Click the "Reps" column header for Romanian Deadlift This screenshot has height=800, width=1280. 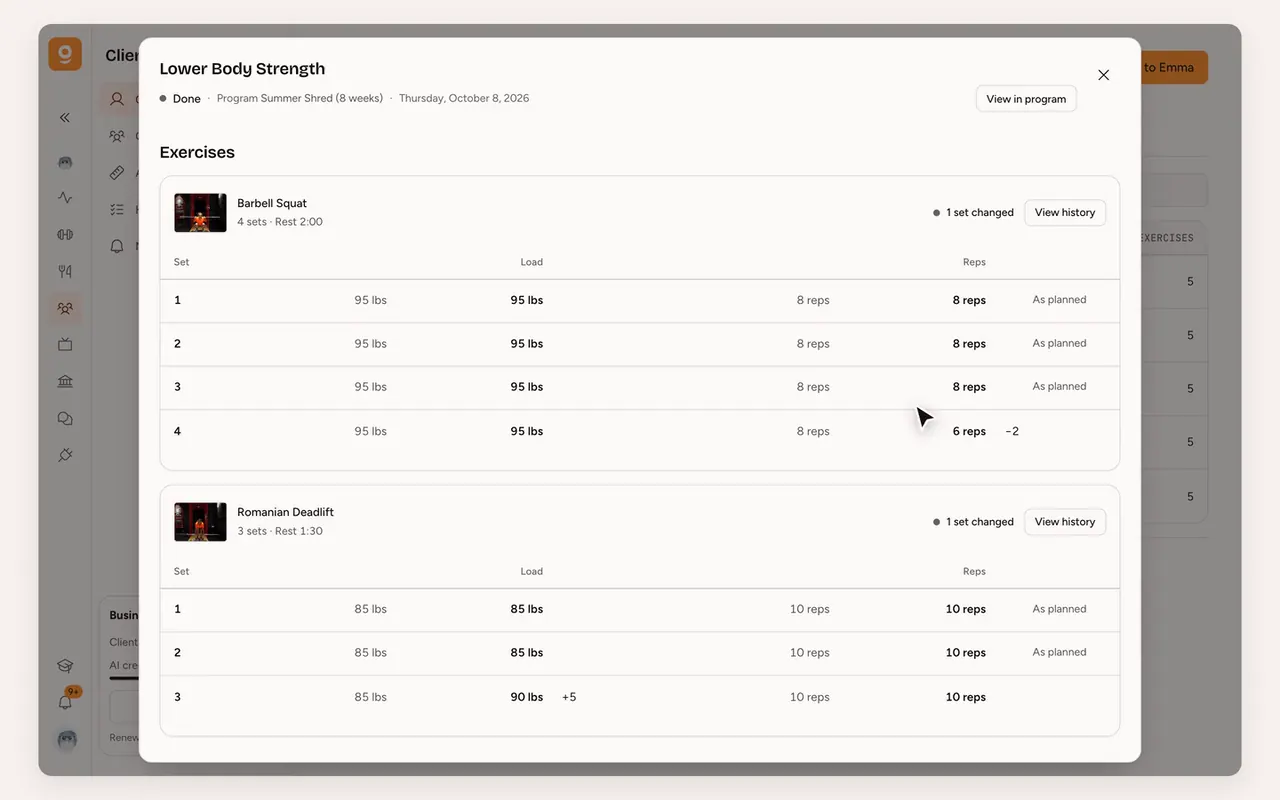tap(974, 571)
